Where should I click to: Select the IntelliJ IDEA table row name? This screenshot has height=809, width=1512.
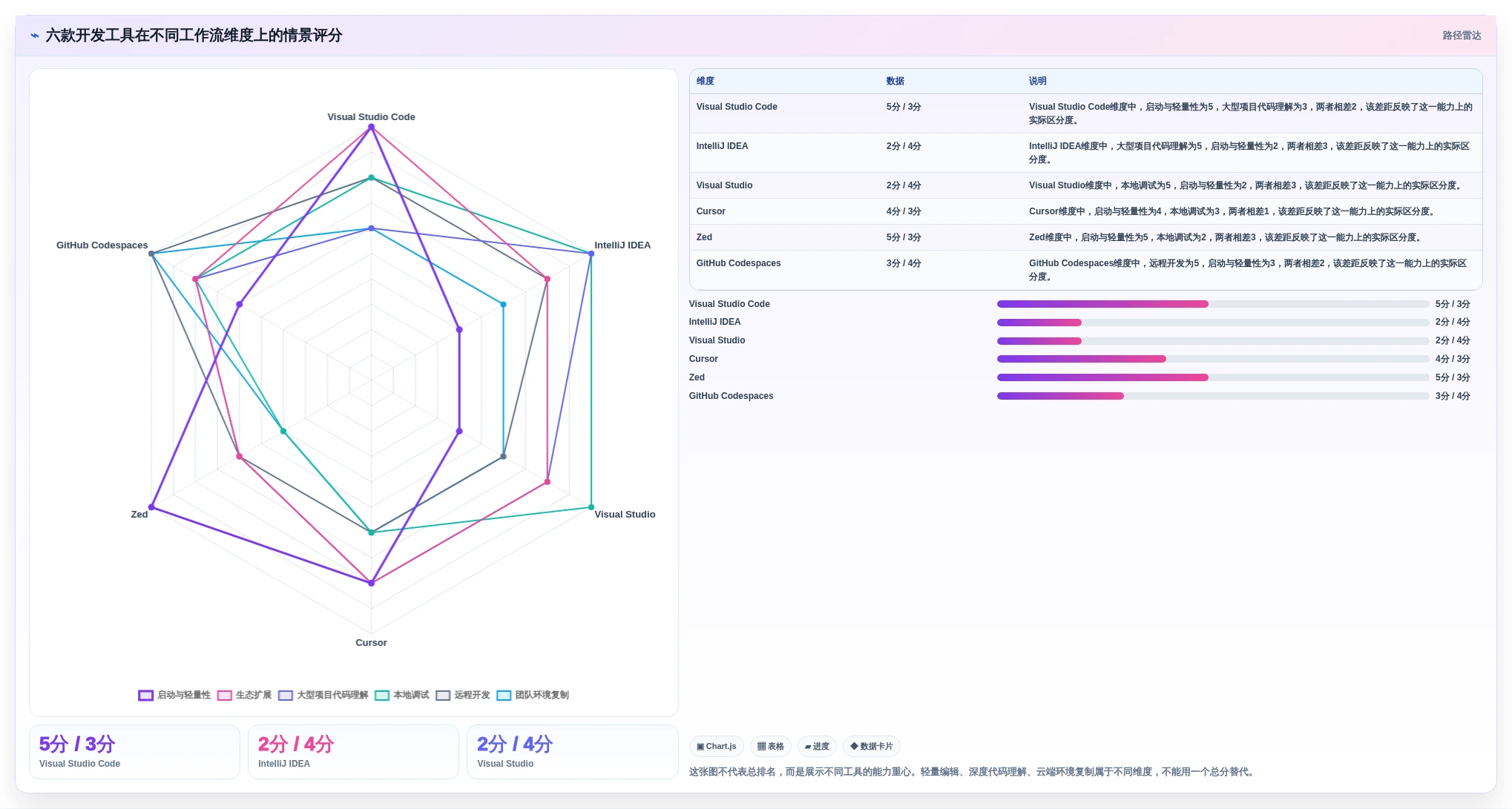coord(722,146)
